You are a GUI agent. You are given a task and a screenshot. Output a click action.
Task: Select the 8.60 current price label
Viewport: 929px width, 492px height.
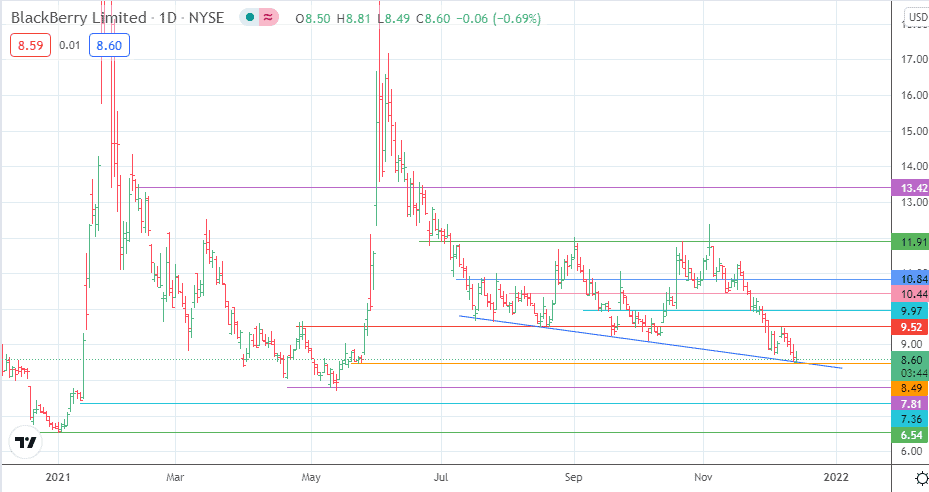point(910,360)
